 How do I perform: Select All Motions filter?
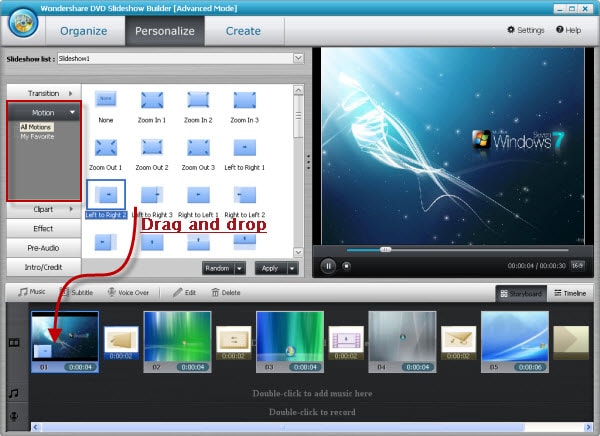36,127
